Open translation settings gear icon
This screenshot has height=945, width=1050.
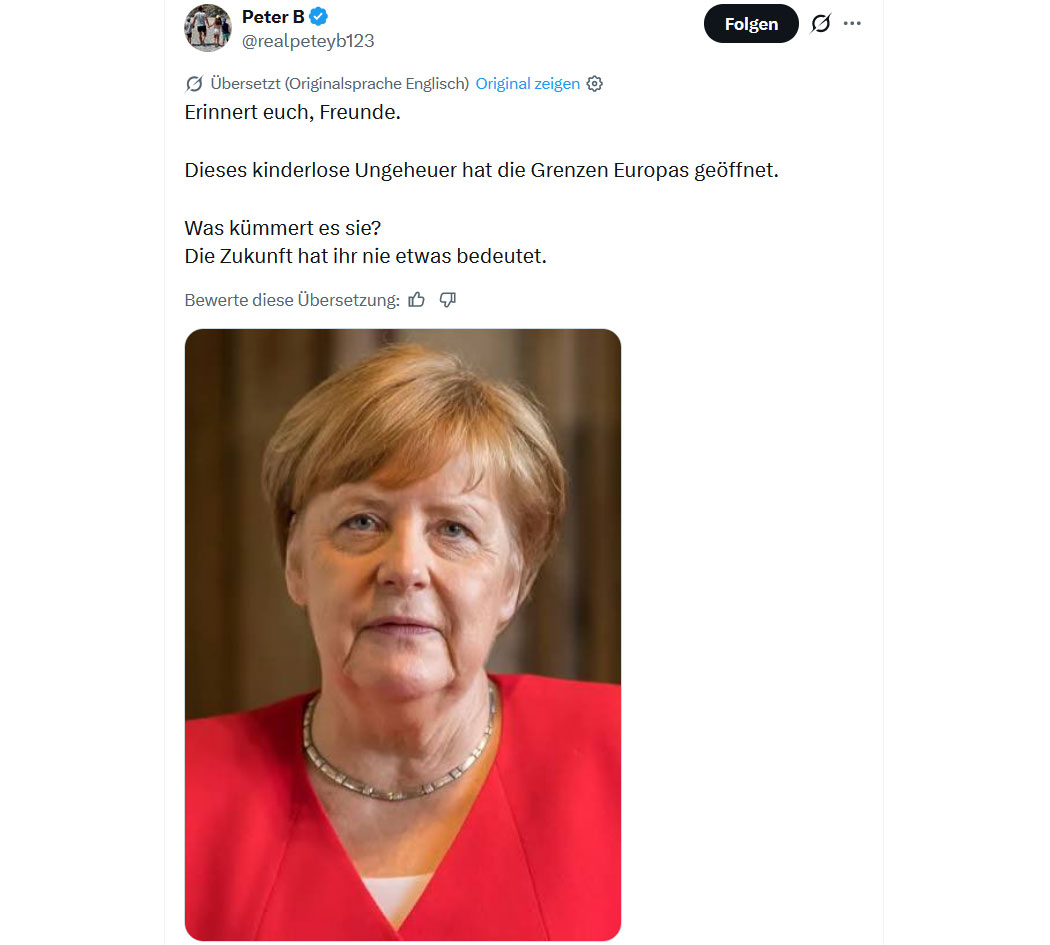pyautogui.click(x=595, y=84)
